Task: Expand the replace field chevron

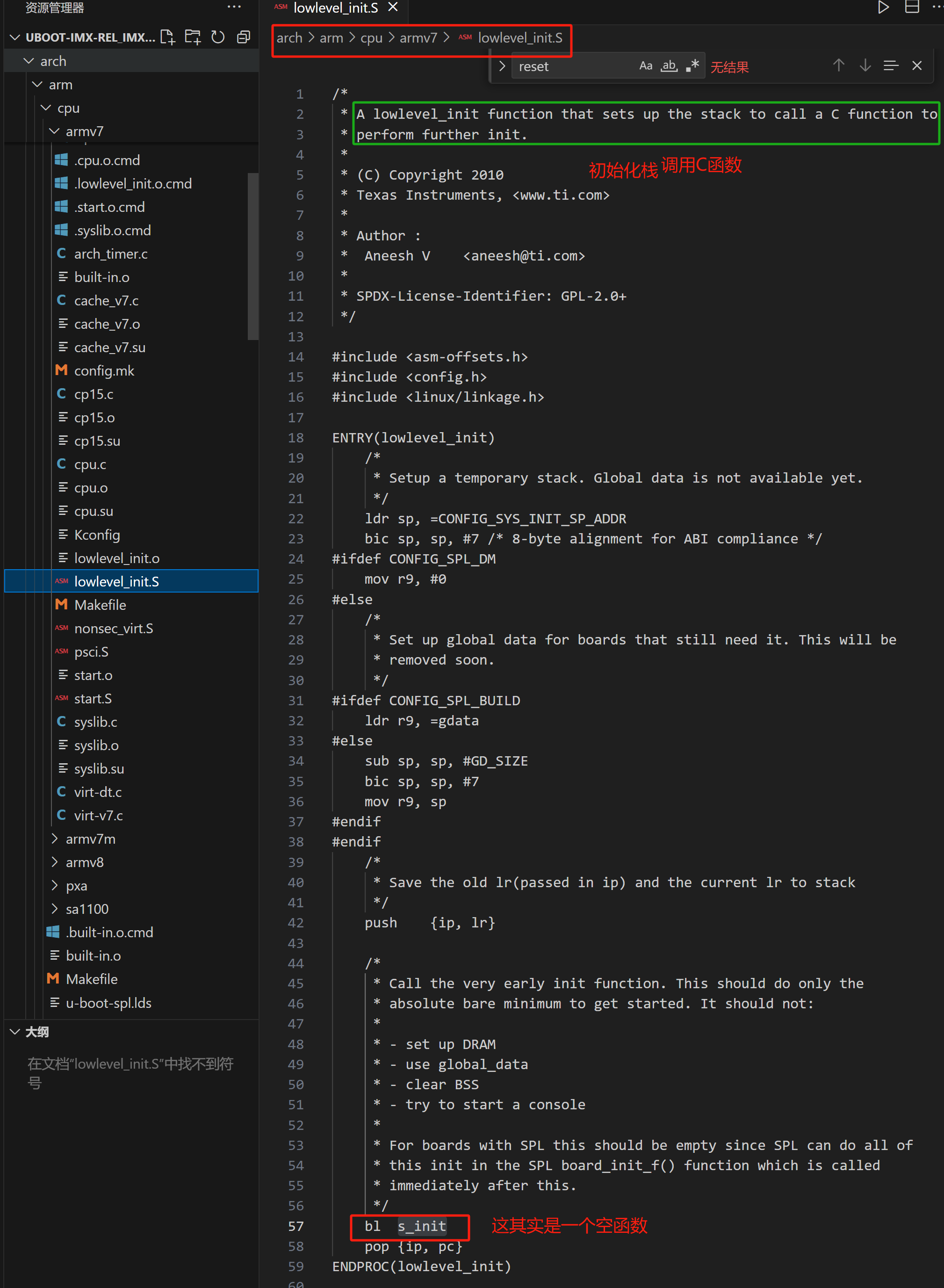Action: point(502,66)
